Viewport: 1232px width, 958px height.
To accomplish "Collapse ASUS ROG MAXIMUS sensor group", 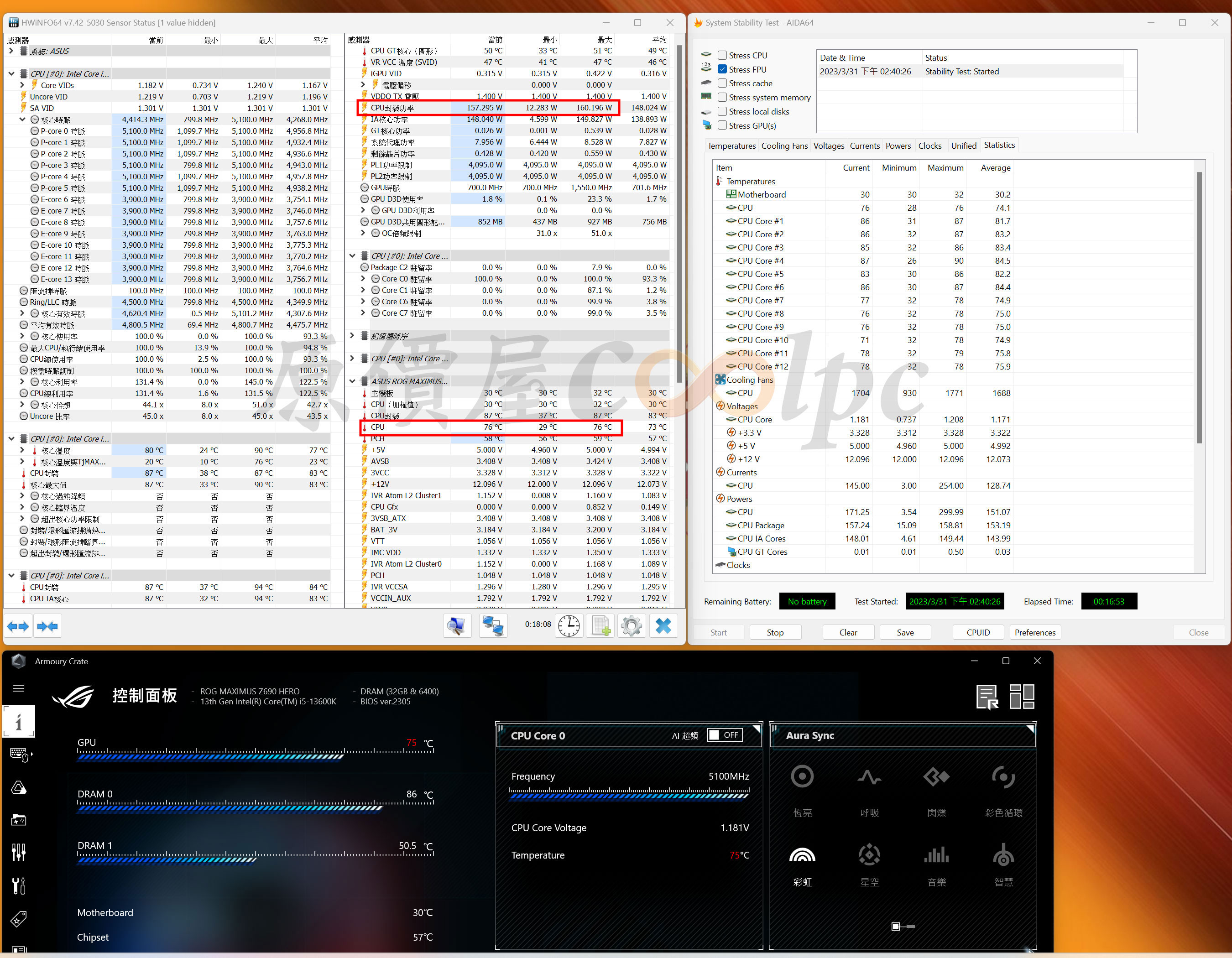I will [x=353, y=381].
